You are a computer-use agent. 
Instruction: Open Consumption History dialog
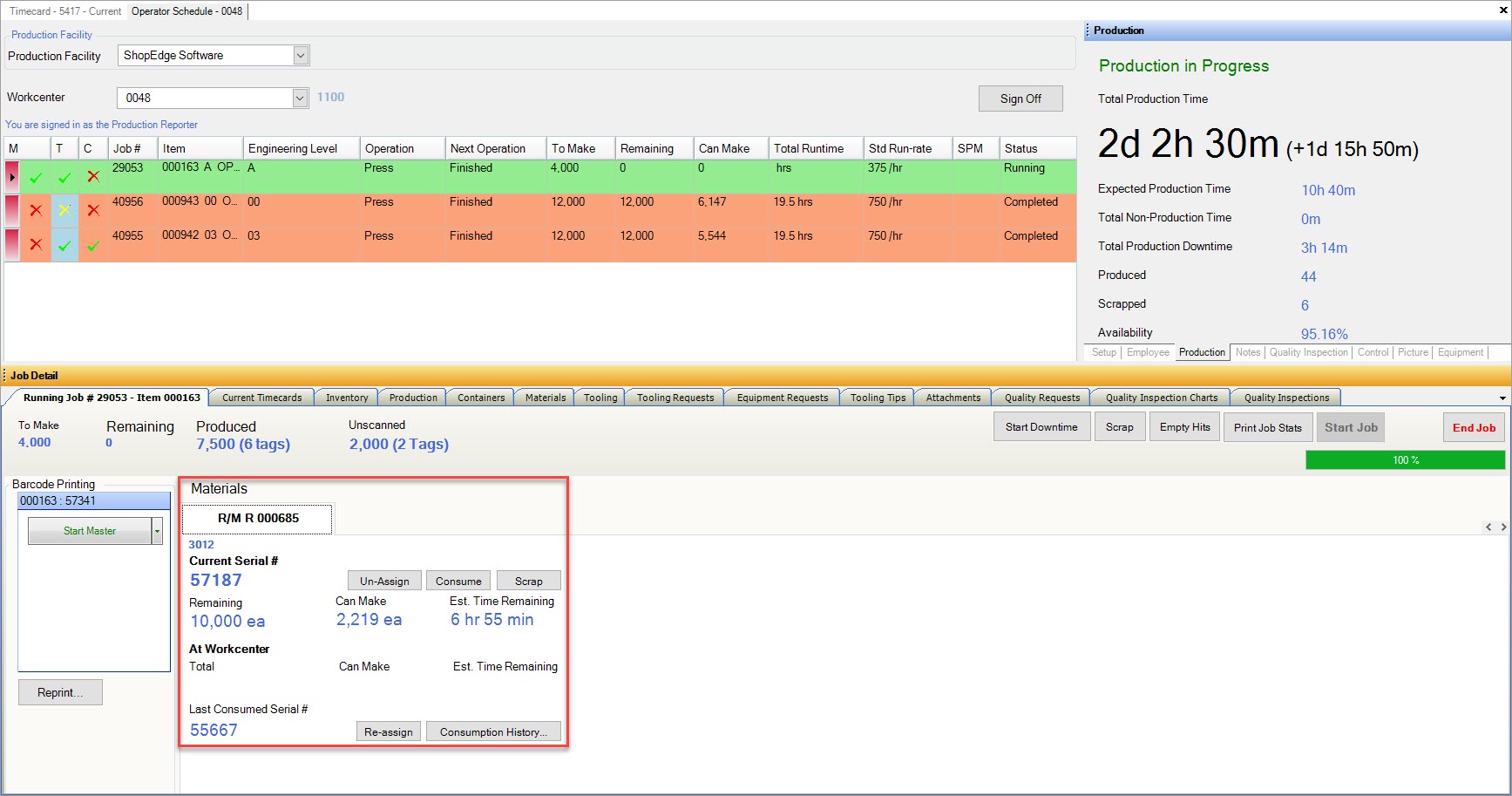tap(493, 731)
